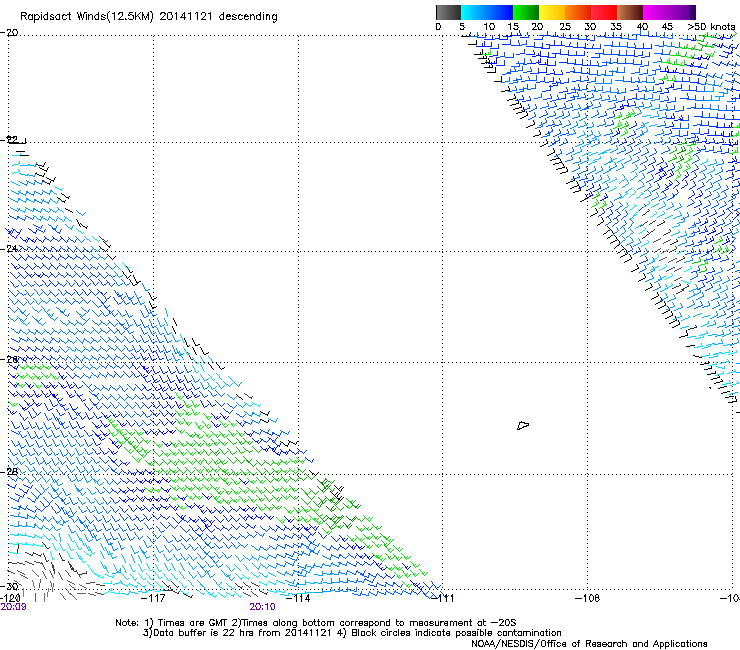Click the small island outline on the map
Viewport: 740px width, 650px height.
coord(523,425)
